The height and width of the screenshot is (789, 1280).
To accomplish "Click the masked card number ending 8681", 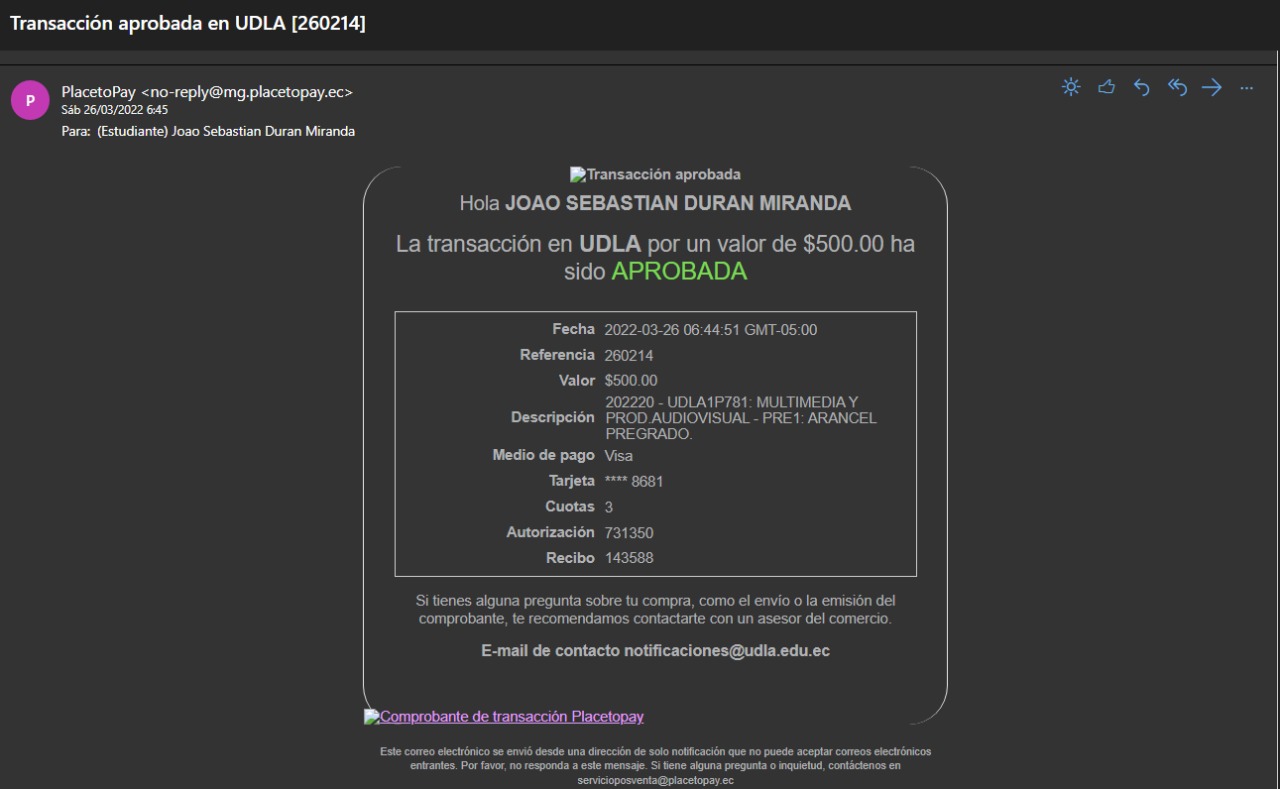I will 634,482.
